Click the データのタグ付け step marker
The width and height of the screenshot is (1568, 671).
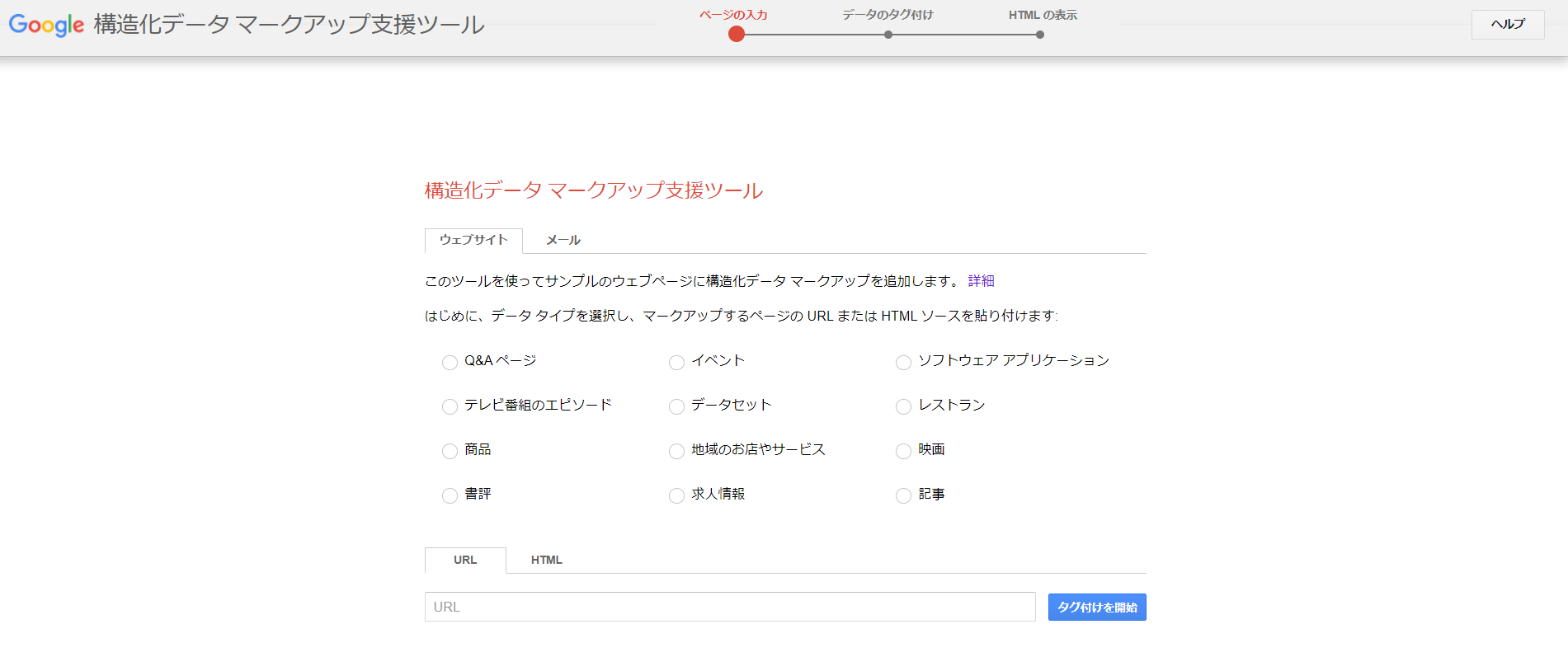click(888, 35)
